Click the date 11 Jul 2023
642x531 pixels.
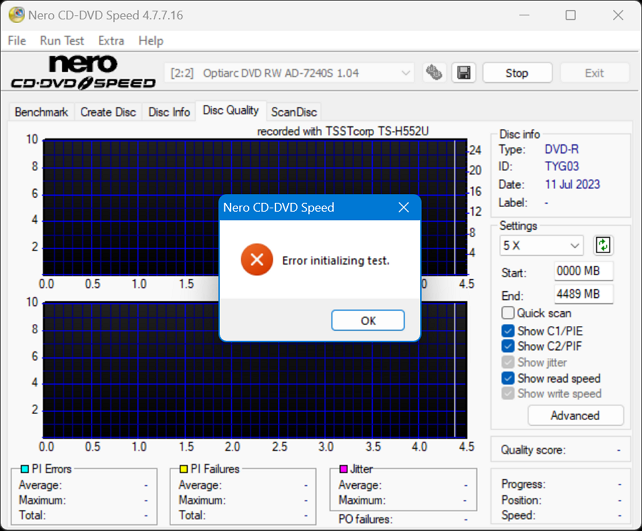(x=572, y=184)
